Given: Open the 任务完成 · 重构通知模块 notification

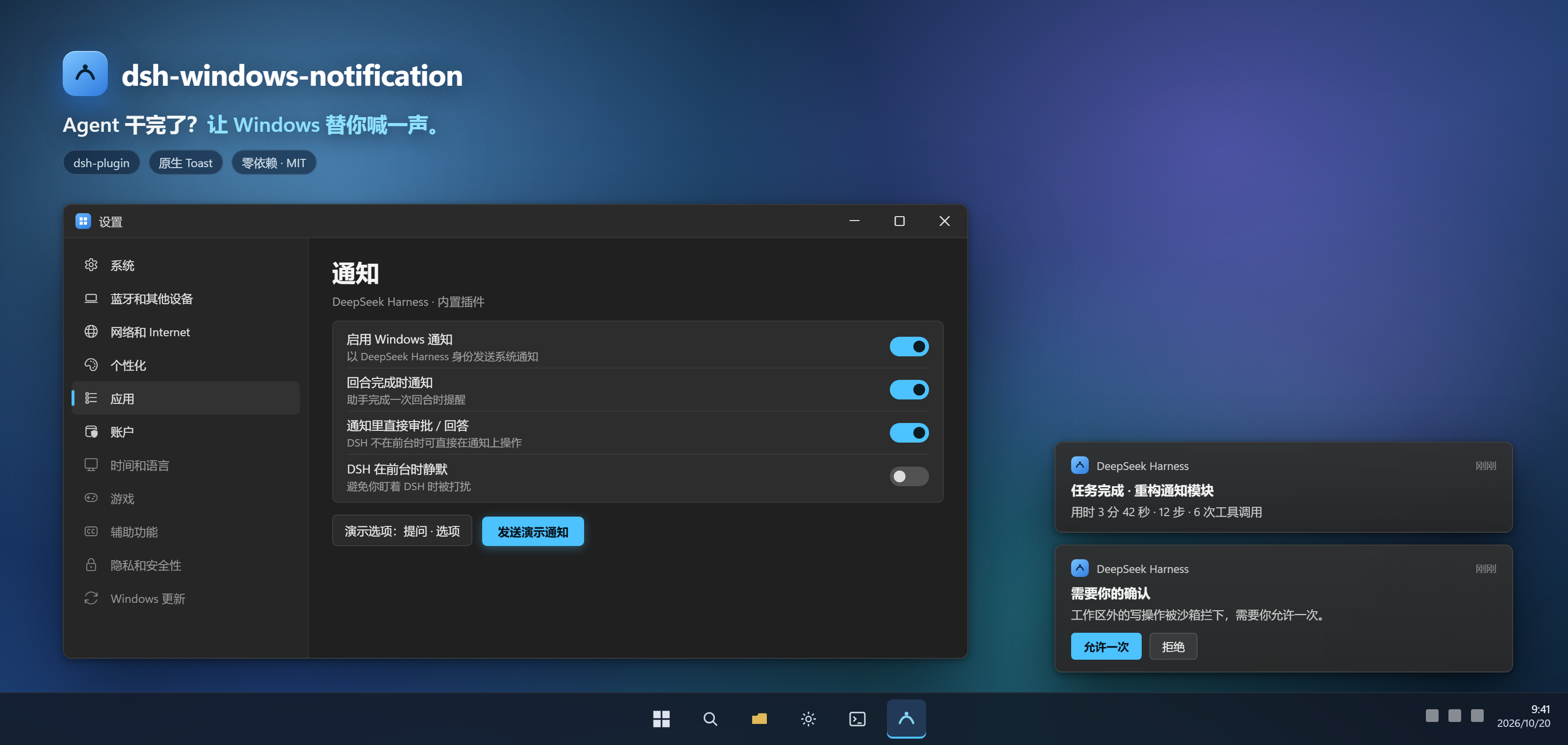Looking at the screenshot, I should (1283, 487).
